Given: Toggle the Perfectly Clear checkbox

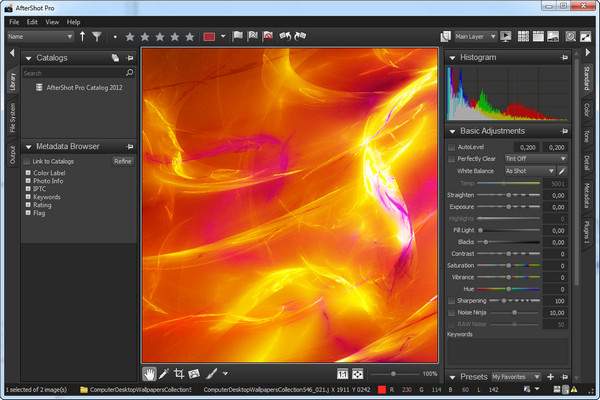Looking at the screenshot, I should tap(451, 158).
